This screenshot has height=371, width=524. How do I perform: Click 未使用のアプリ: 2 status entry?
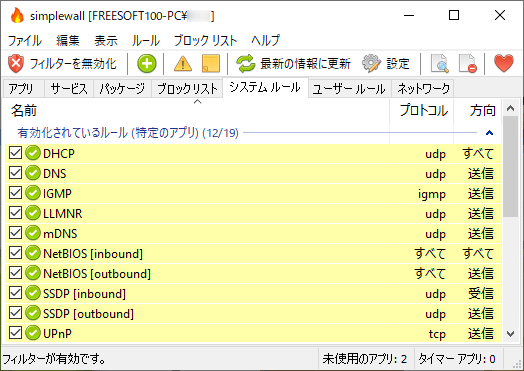(x=365, y=359)
